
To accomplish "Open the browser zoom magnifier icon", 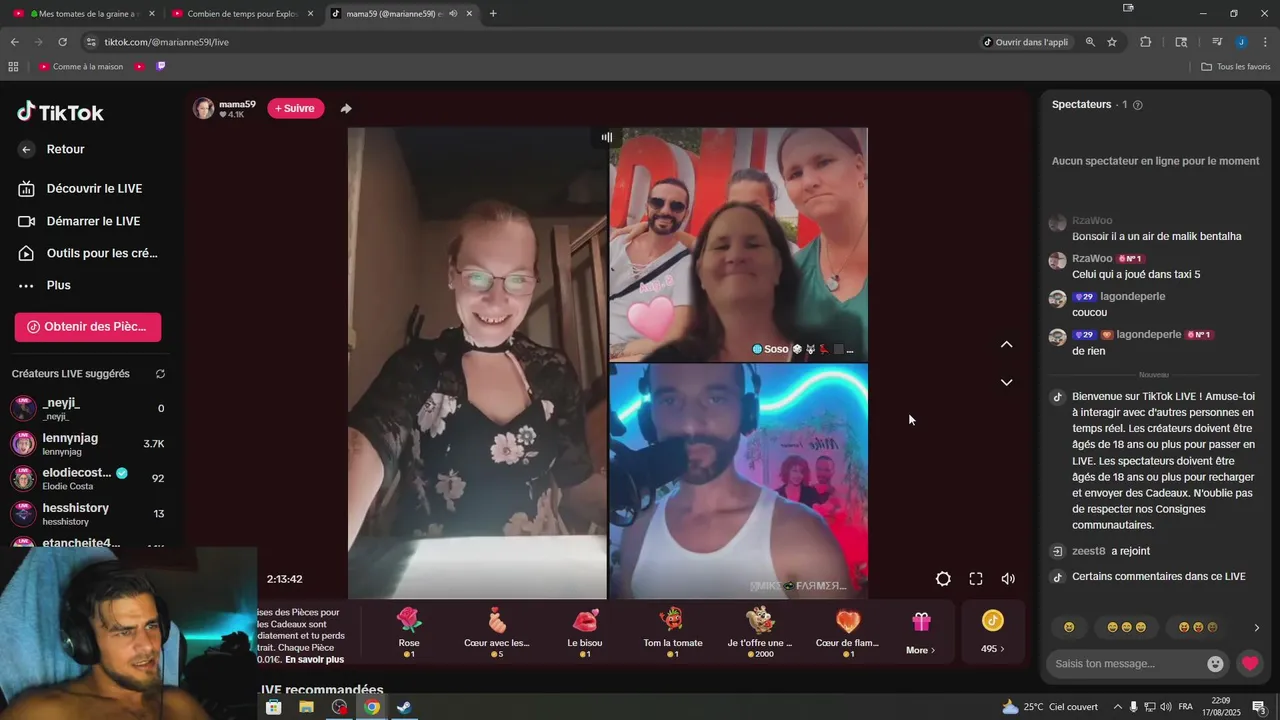I will point(1090,42).
